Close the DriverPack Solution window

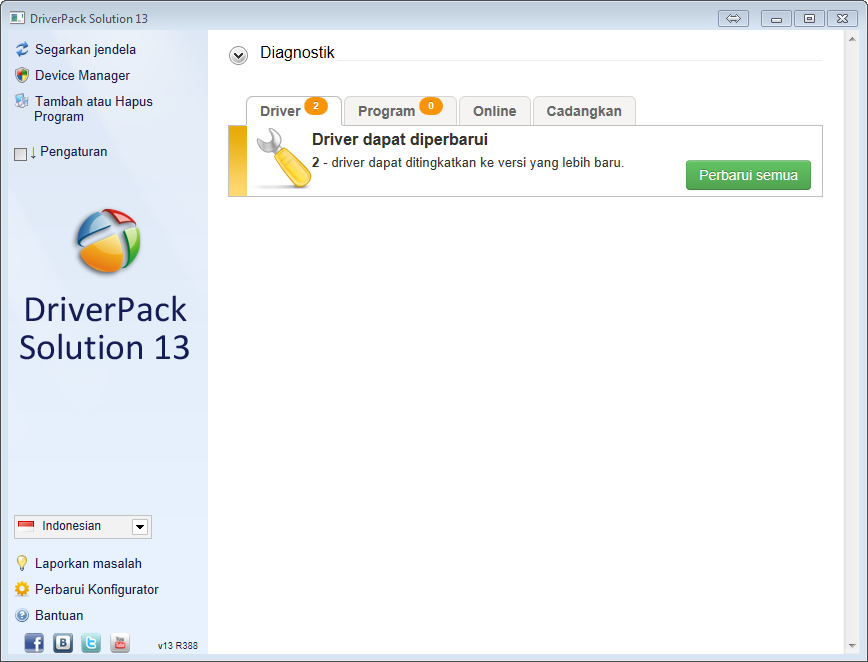(x=843, y=18)
